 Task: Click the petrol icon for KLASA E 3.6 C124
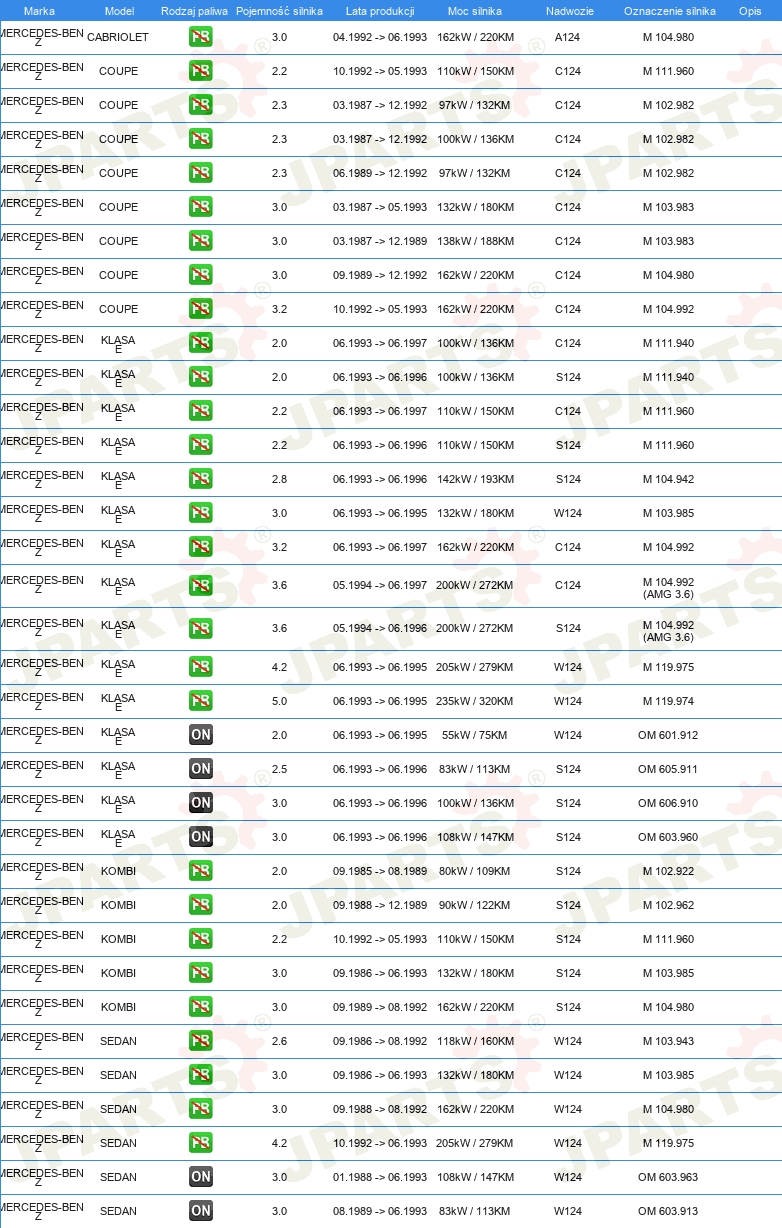201,585
